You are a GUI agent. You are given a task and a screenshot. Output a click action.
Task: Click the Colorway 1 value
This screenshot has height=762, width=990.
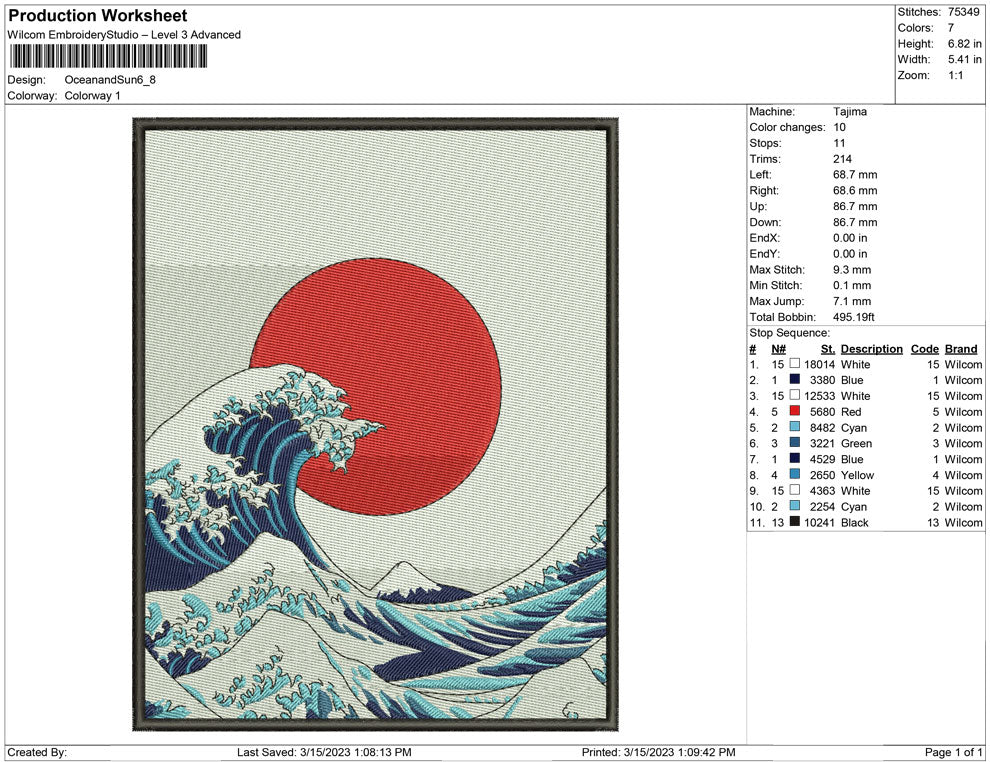pyautogui.click(x=92, y=96)
